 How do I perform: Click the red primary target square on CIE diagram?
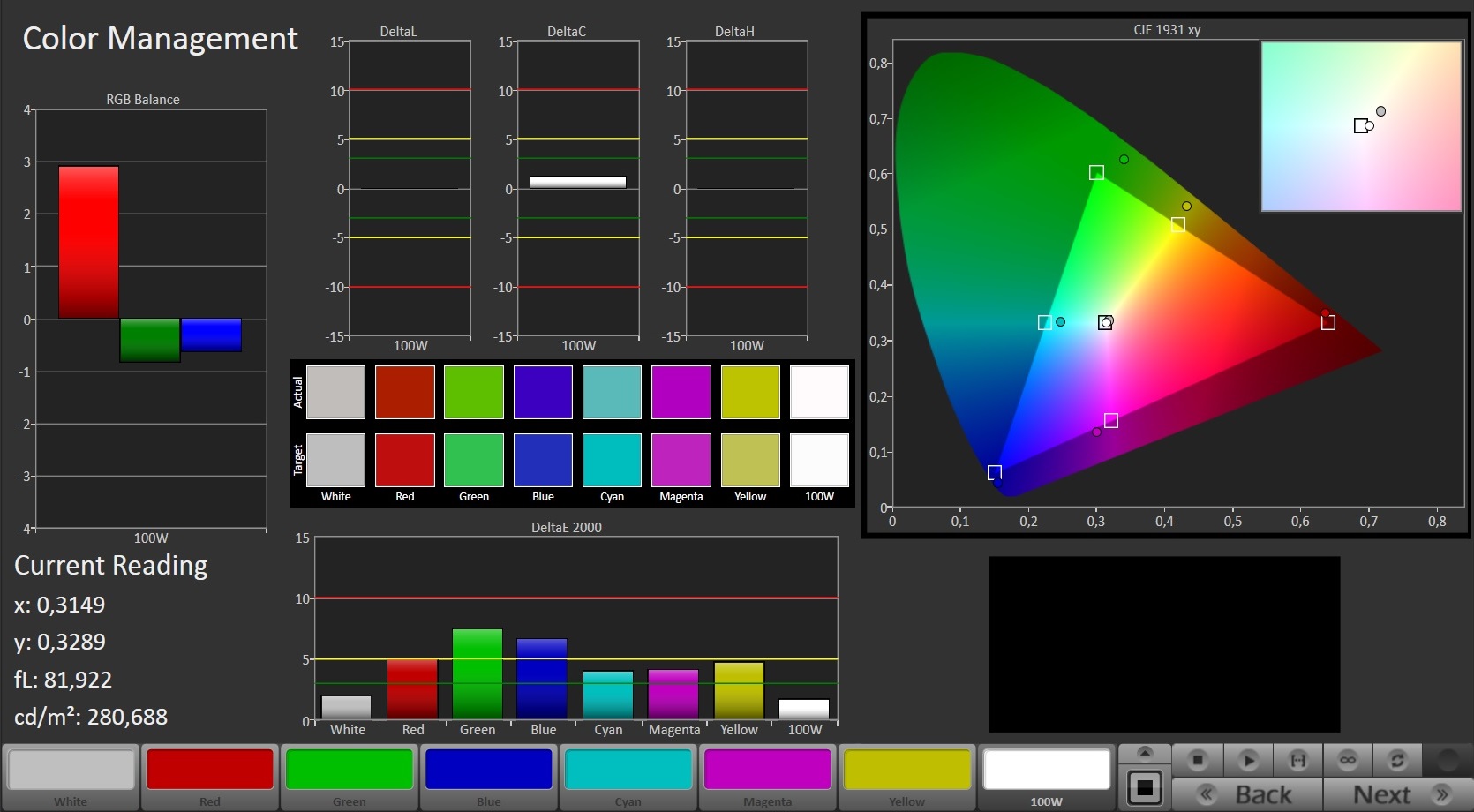click(x=1328, y=323)
